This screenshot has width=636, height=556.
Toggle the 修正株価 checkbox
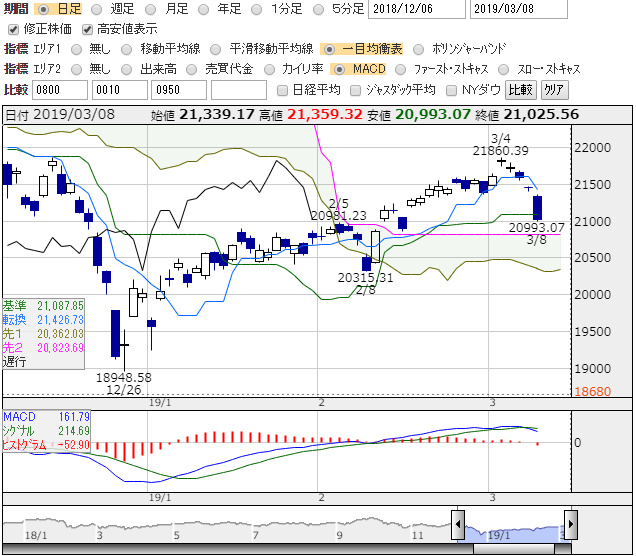point(13,29)
